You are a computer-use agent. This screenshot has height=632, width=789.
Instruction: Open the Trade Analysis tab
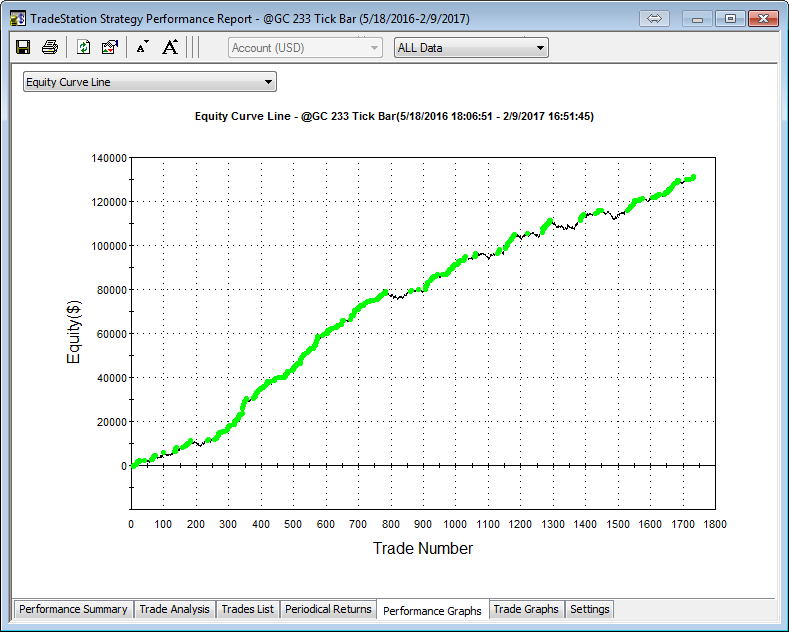pos(174,609)
